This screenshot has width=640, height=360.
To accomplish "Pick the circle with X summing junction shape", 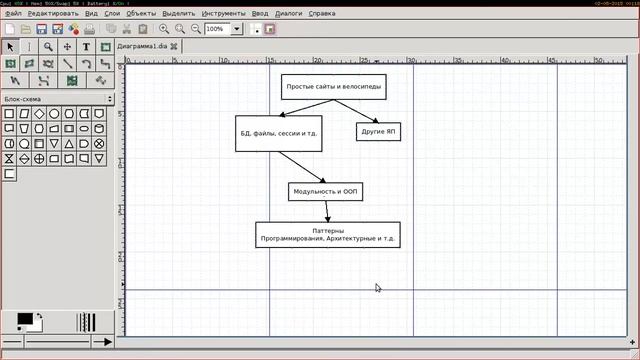I will click(x=99, y=144).
